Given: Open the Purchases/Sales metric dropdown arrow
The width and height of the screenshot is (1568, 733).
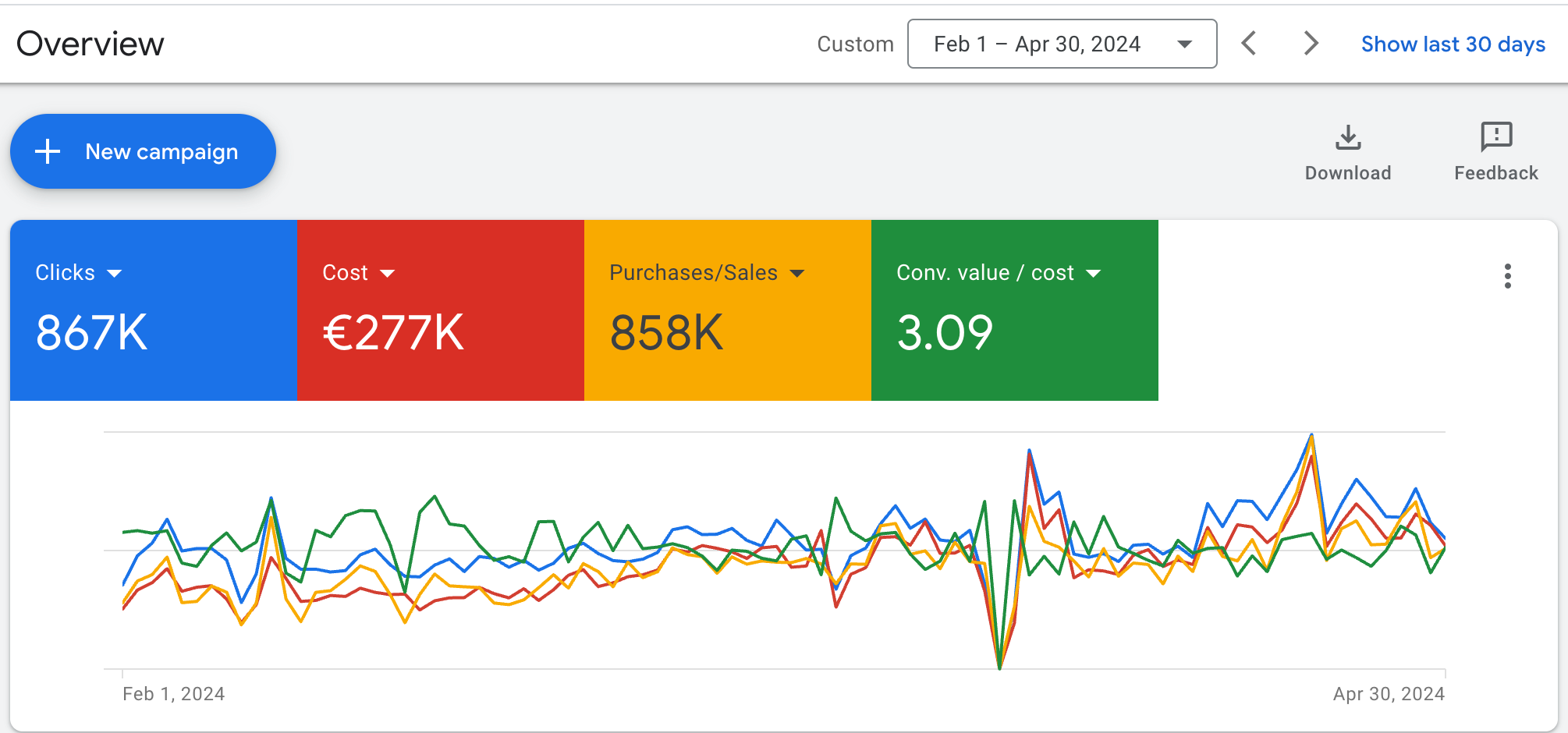Looking at the screenshot, I should (x=797, y=274).
